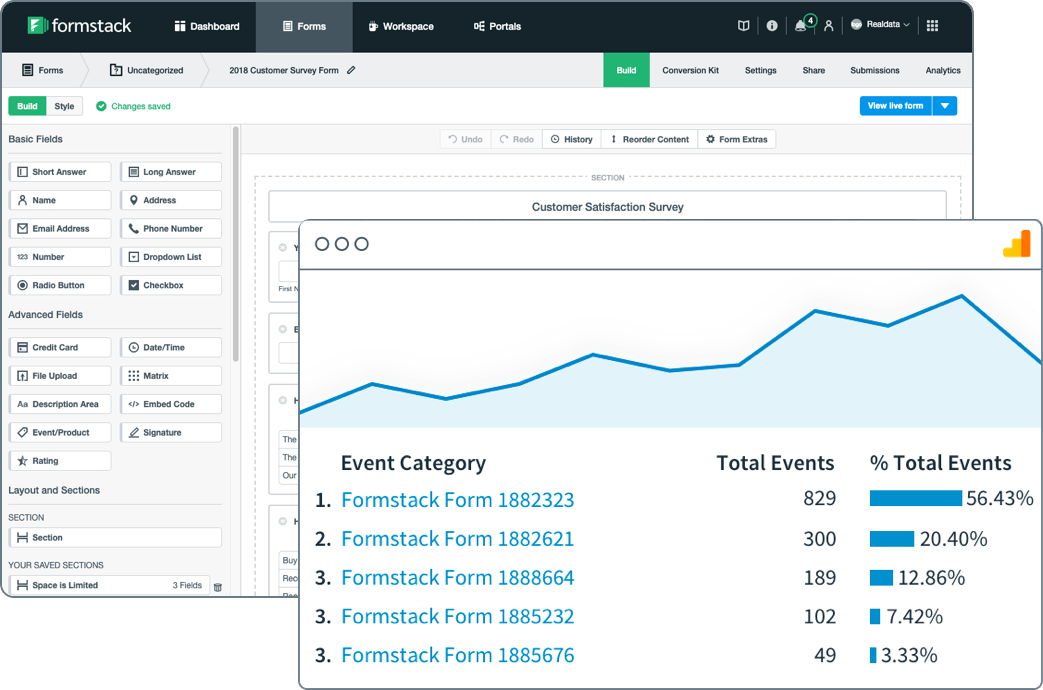Image resolution: width=1043 pixels, height=690 pixels.
Task: Add a new Section layout element
Action: pyautogui.click(x=115, y=538)
